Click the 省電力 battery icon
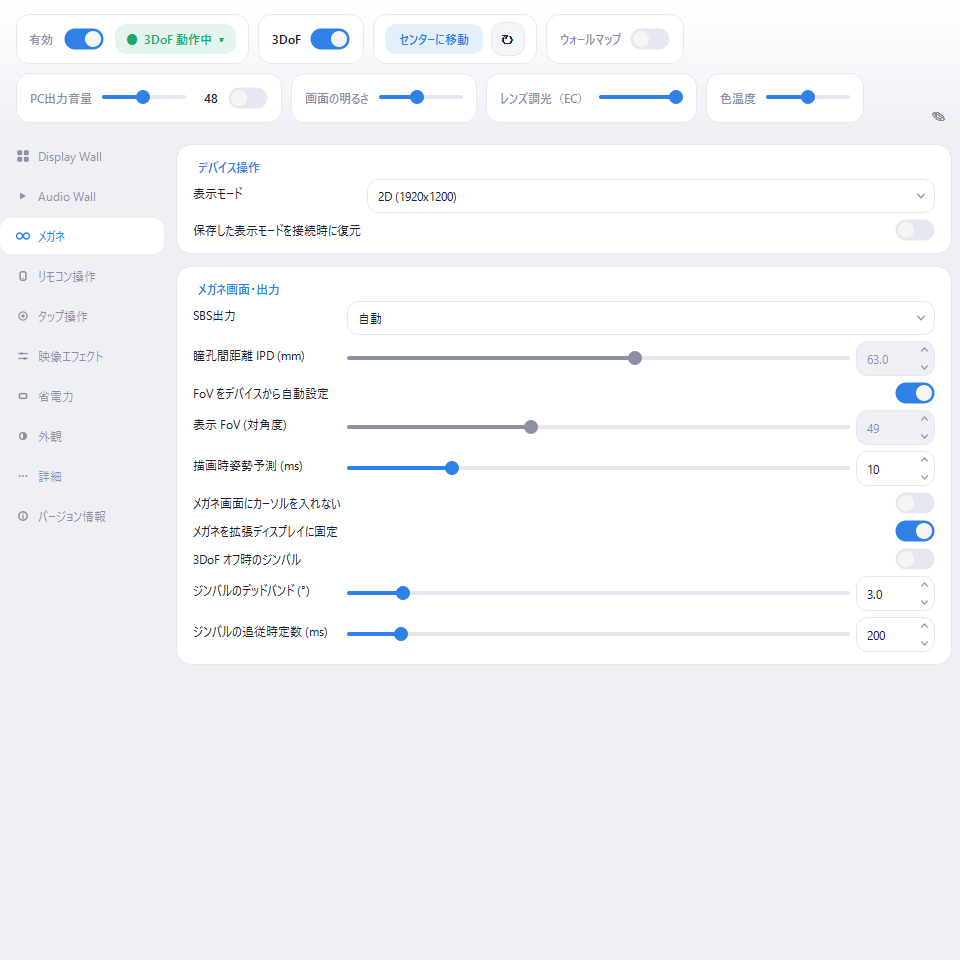This screenshot has height=960, width=960. (x=23, y=397)
